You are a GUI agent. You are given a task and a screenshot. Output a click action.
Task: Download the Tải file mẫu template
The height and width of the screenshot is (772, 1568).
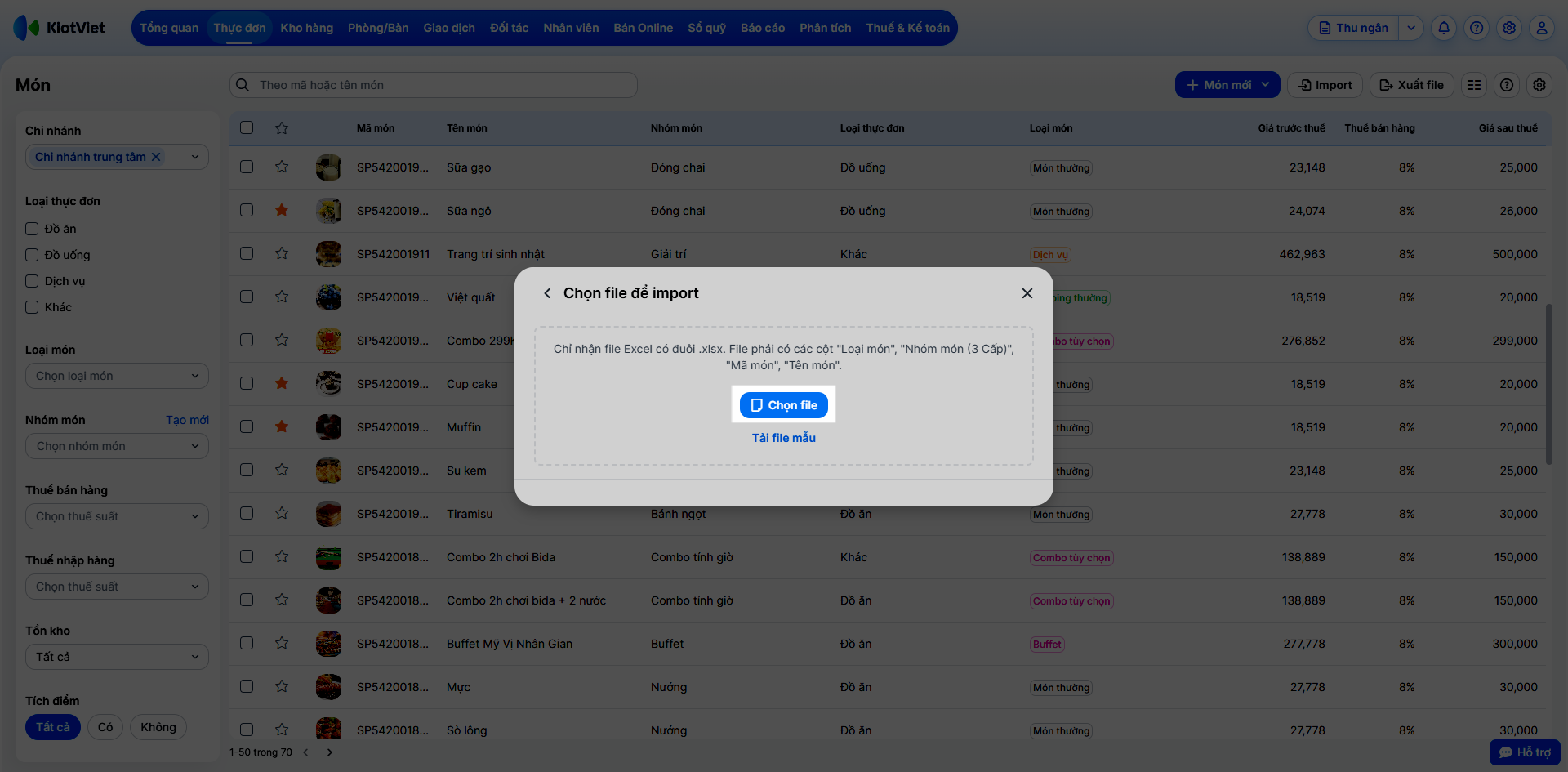click(x=784, y=438)
